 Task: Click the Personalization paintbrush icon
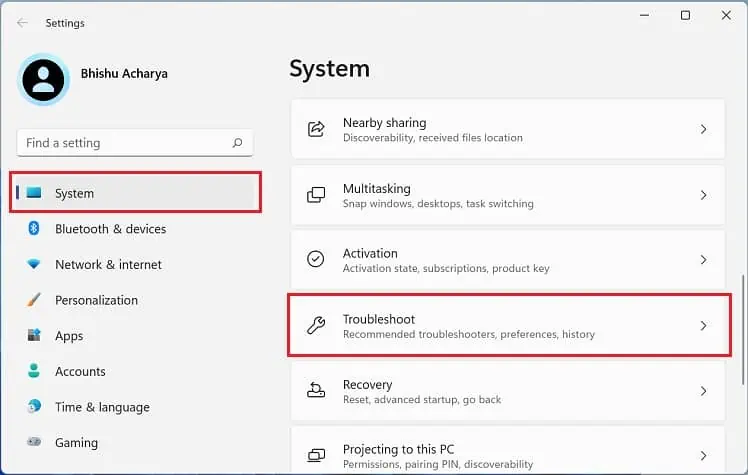[34, 300]
